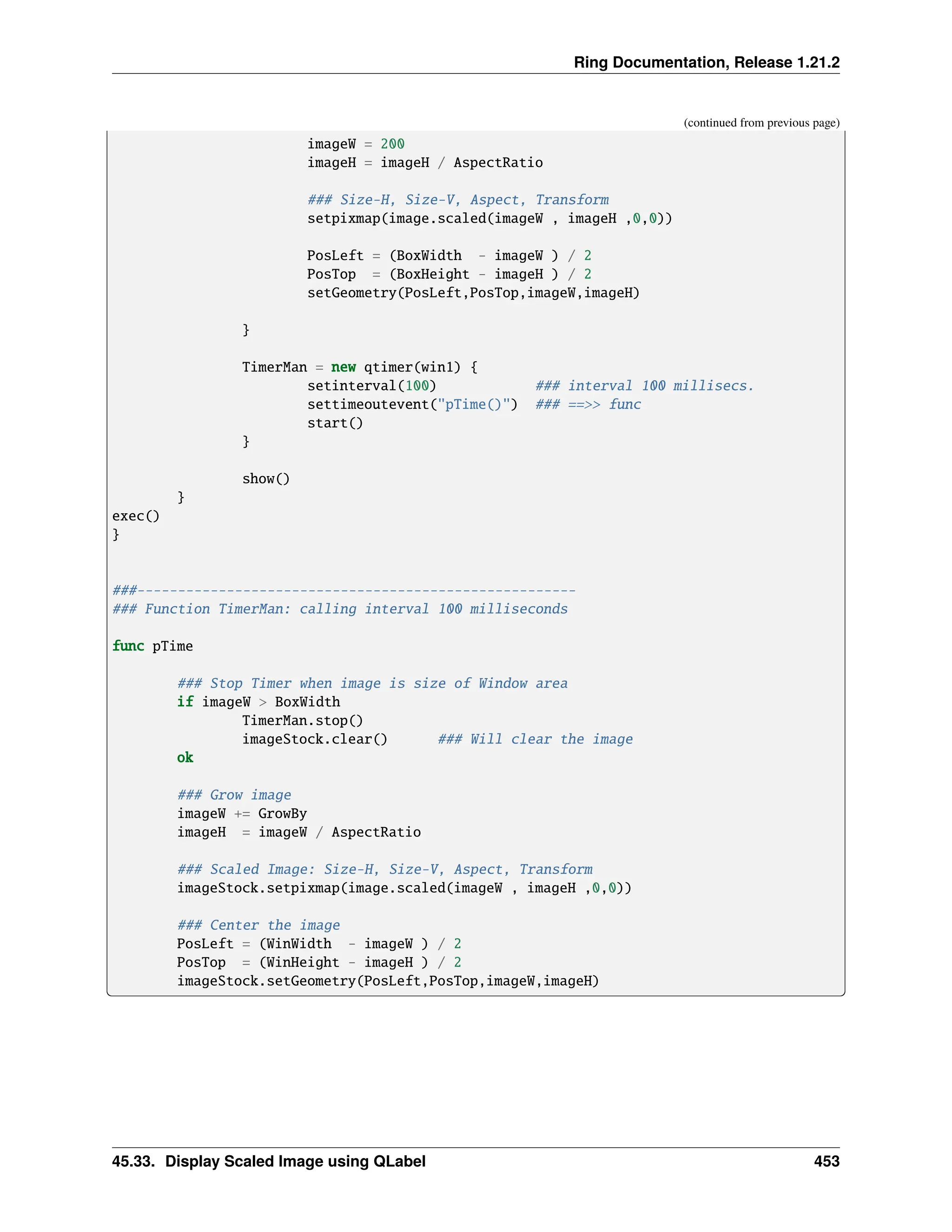Click the Grow image comment

pos(234,795)
